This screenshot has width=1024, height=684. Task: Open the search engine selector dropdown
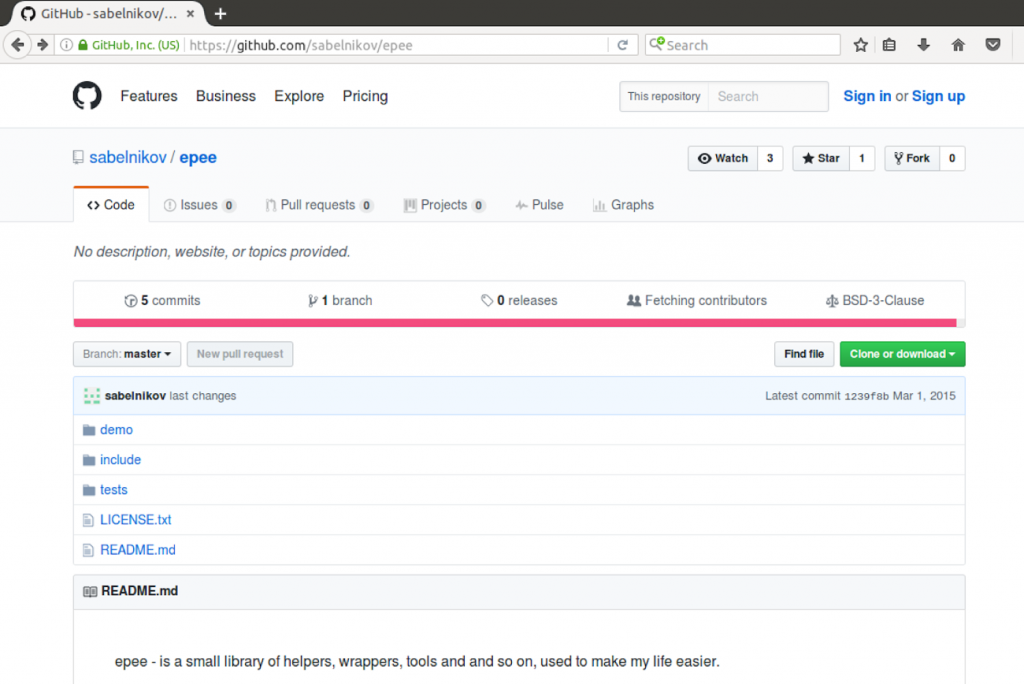[x=657, y=45]
